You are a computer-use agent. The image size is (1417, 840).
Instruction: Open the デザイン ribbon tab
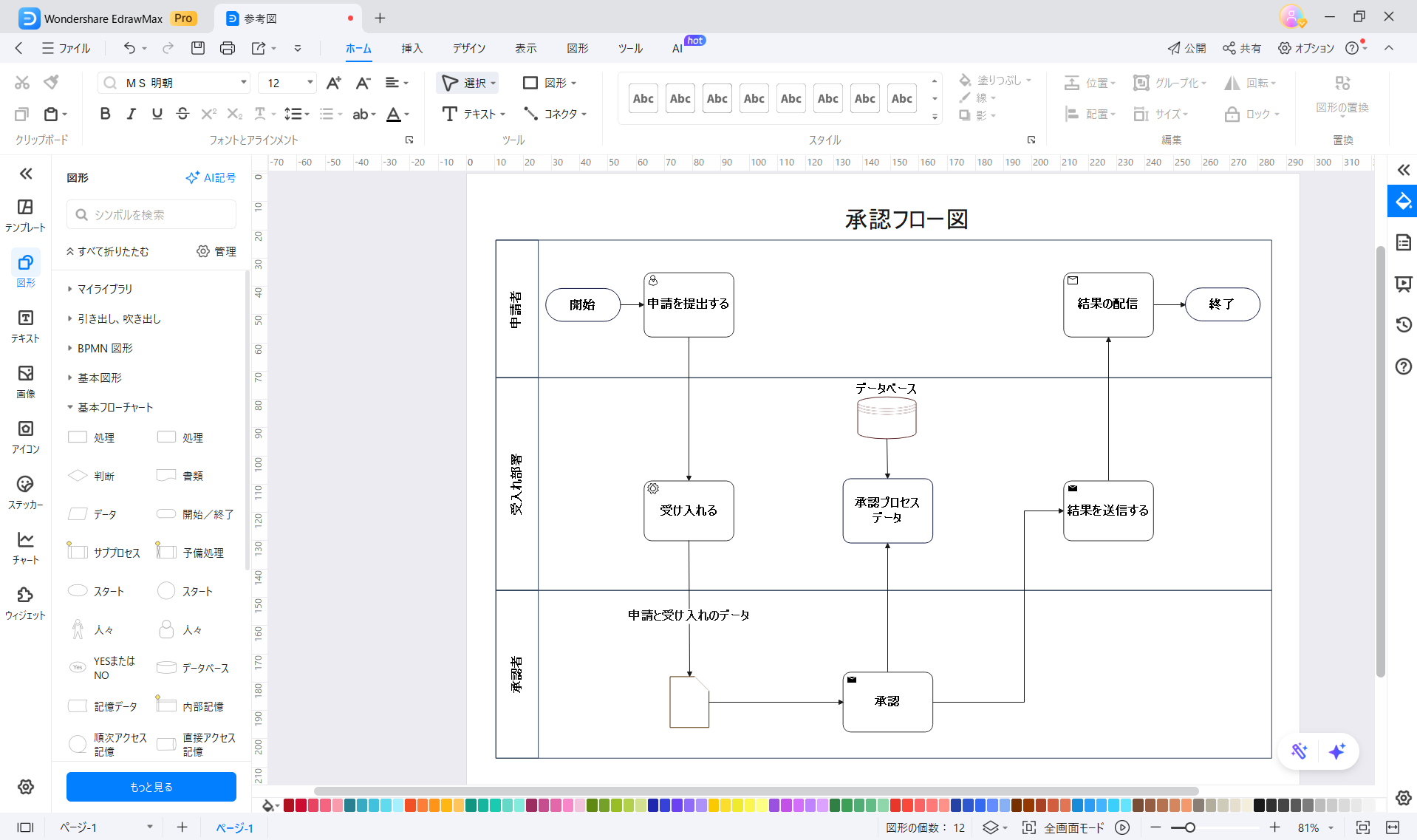click(x=469, y=48)
